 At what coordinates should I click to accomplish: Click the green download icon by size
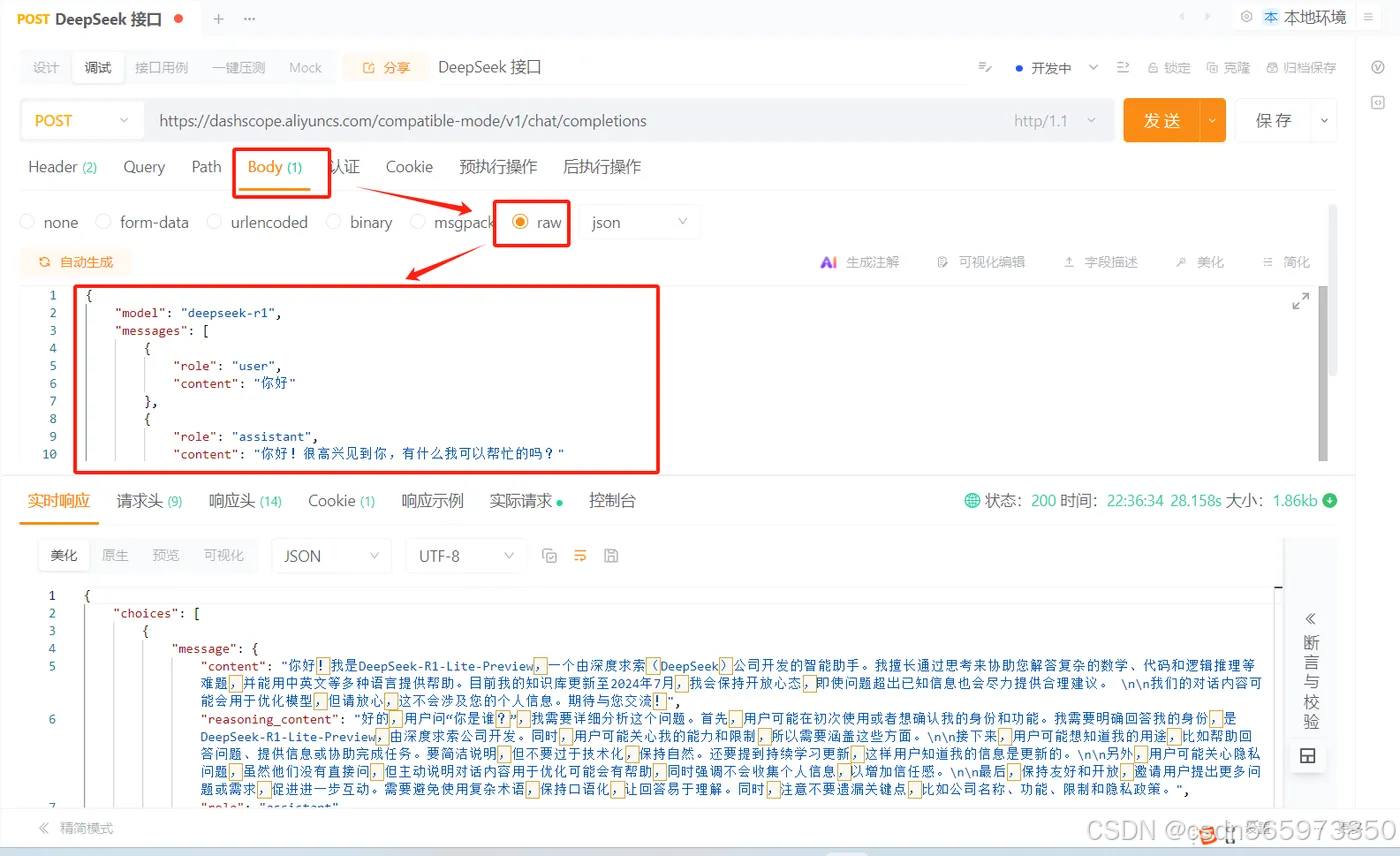click(1330, 500)
